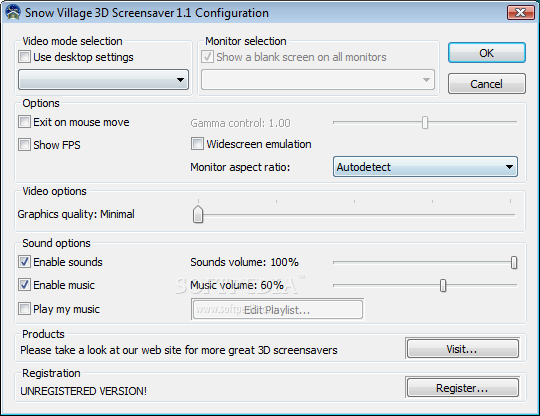Screen dimensions: 540x416
Task: Click the Sounds volume slider thumb
Action: (514, 262)
